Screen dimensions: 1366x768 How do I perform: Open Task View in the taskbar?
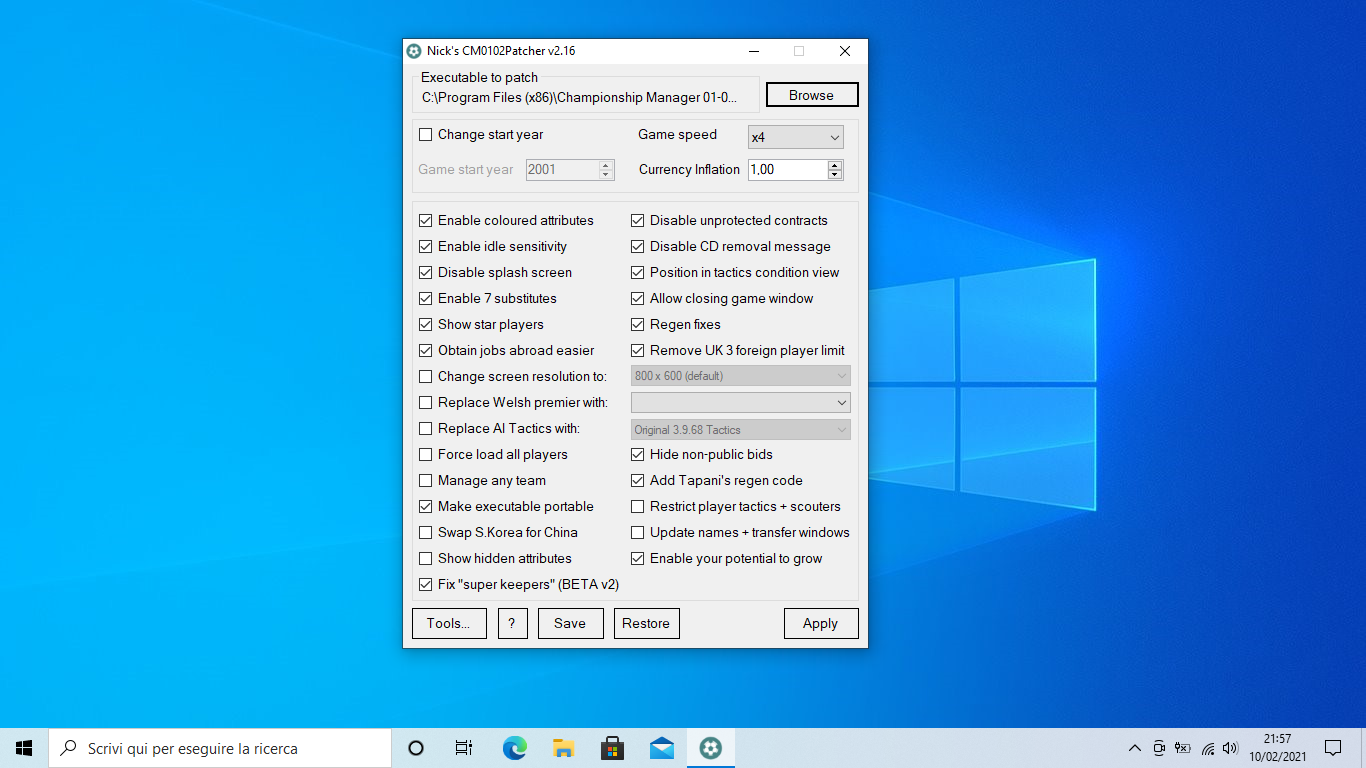pyautogui.click(x=464, y=748)
